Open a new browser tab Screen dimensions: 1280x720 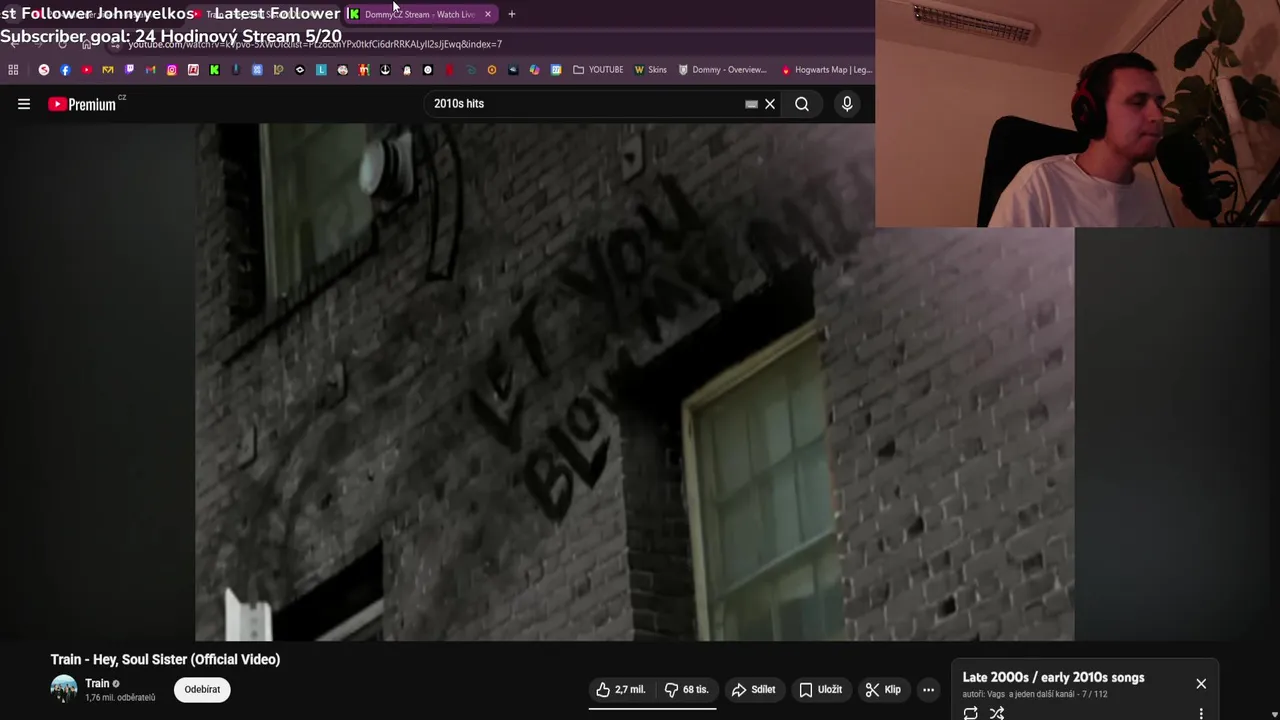[x=511, y=14]
